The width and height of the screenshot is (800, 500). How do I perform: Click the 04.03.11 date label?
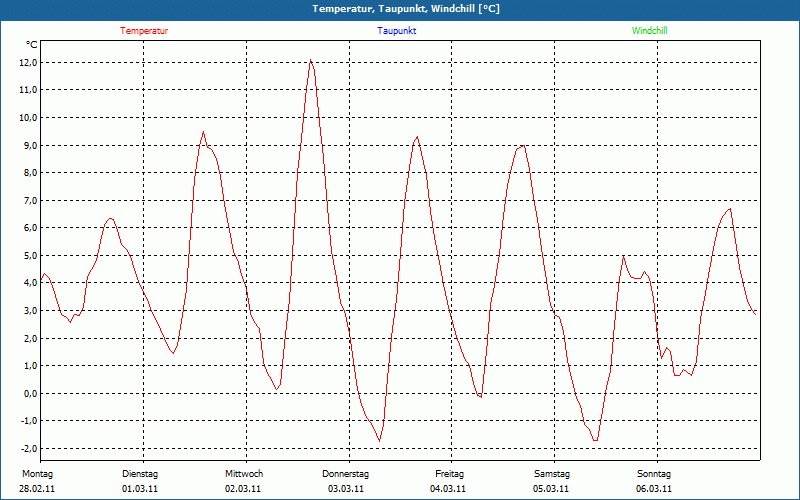[448, 489]
